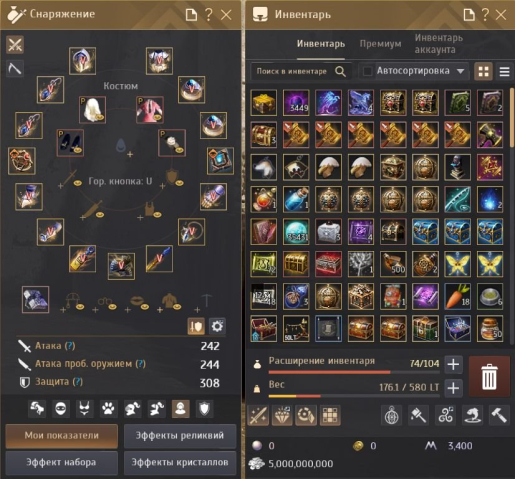The height and width of the screenshot is (479, 515).
Task: Switch to the Премиум tab
Action: click(380, 44)
